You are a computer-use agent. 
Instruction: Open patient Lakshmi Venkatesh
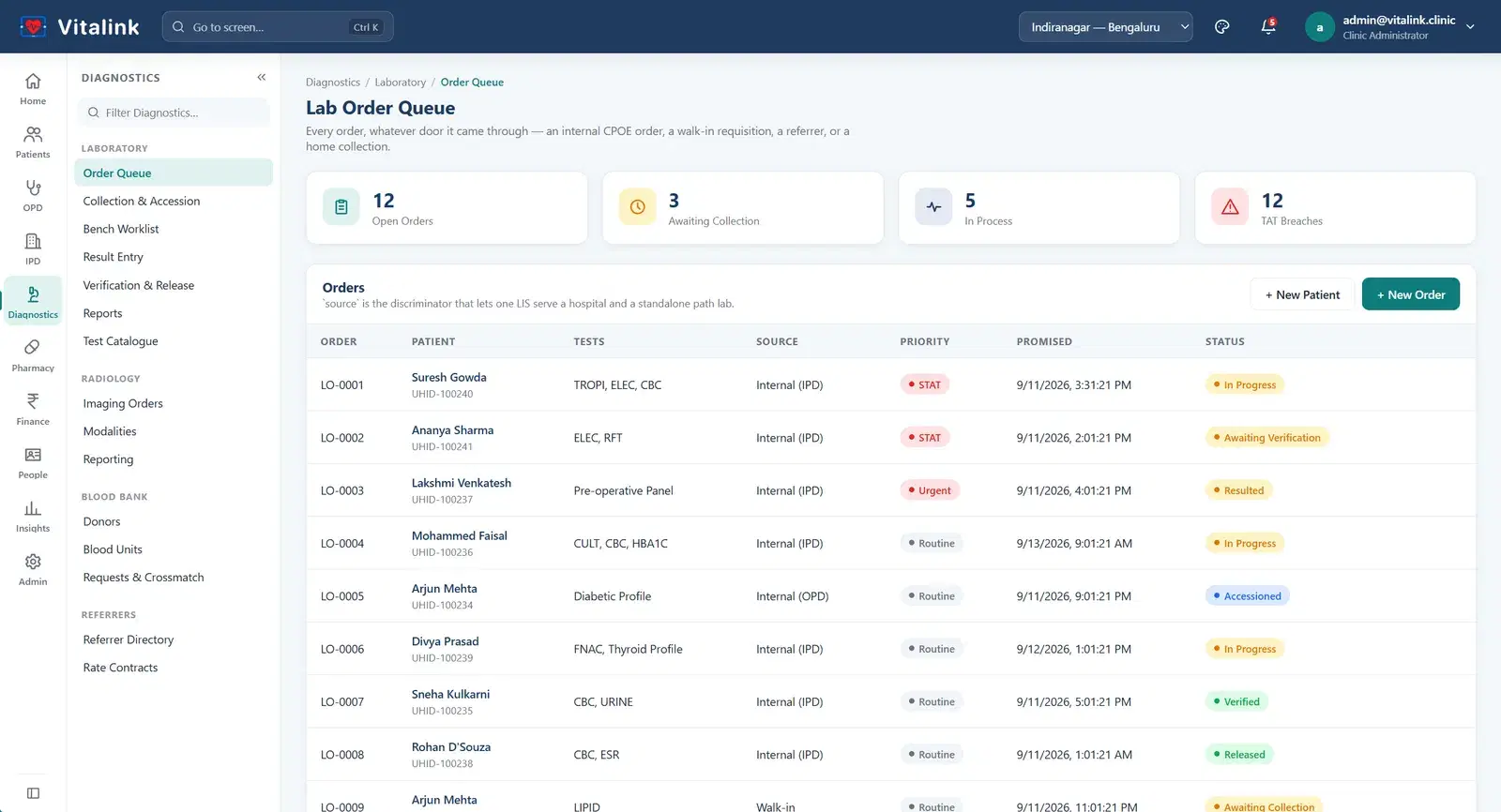coord(462,483)
